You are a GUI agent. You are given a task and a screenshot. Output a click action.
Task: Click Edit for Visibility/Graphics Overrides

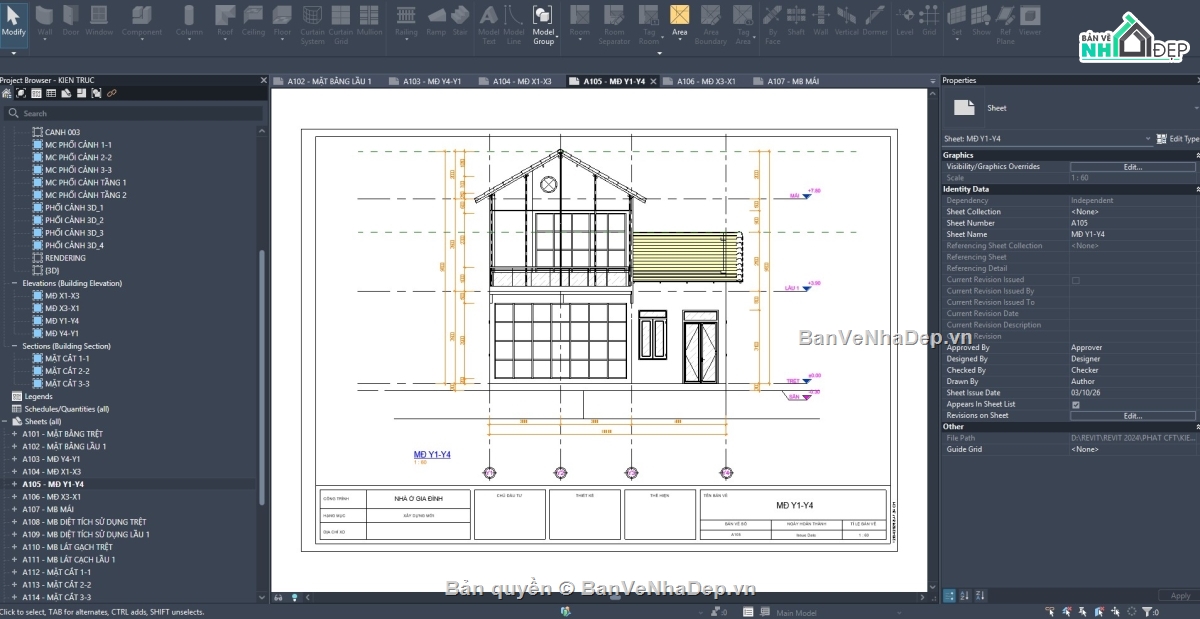coord(1133,167)
